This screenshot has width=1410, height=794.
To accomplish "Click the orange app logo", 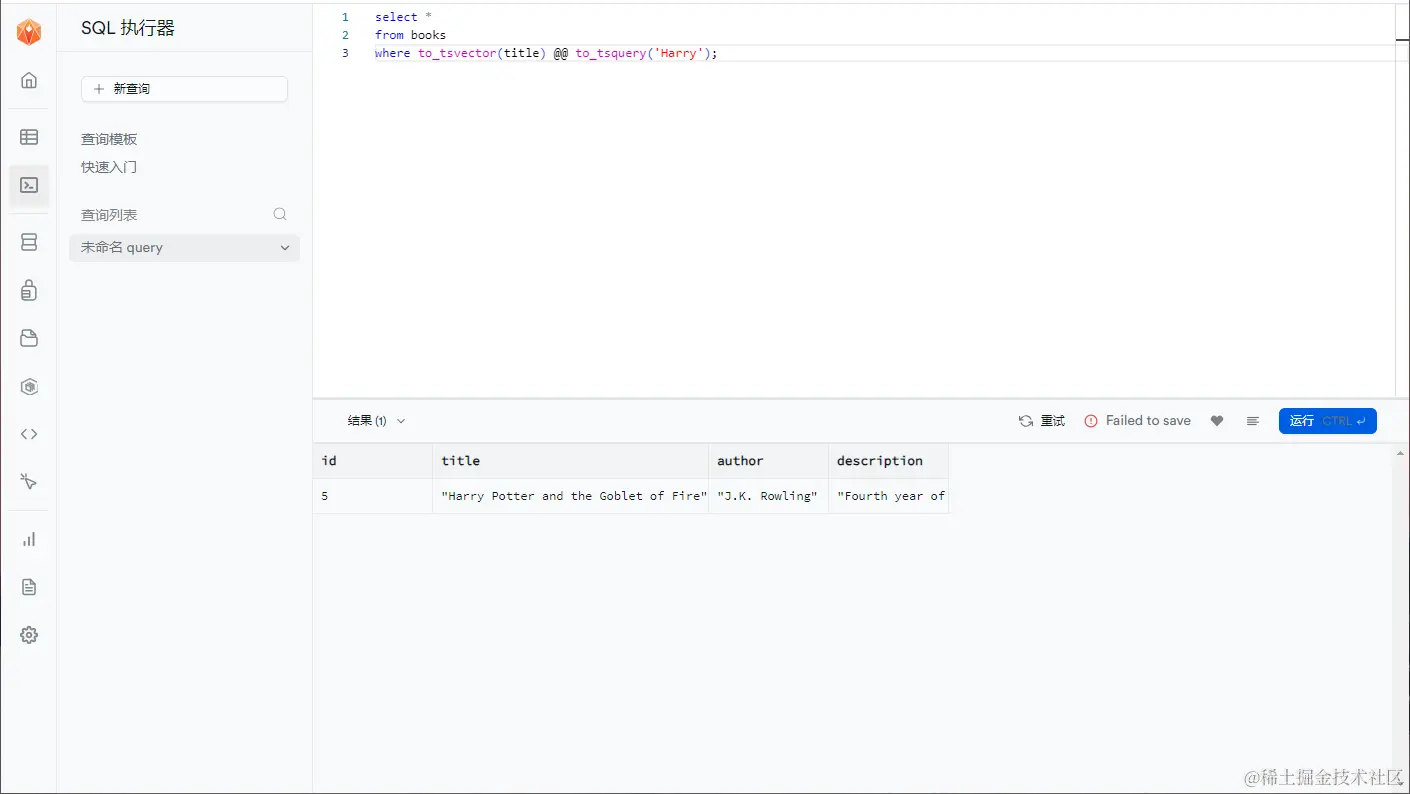I will coord(29,32).
